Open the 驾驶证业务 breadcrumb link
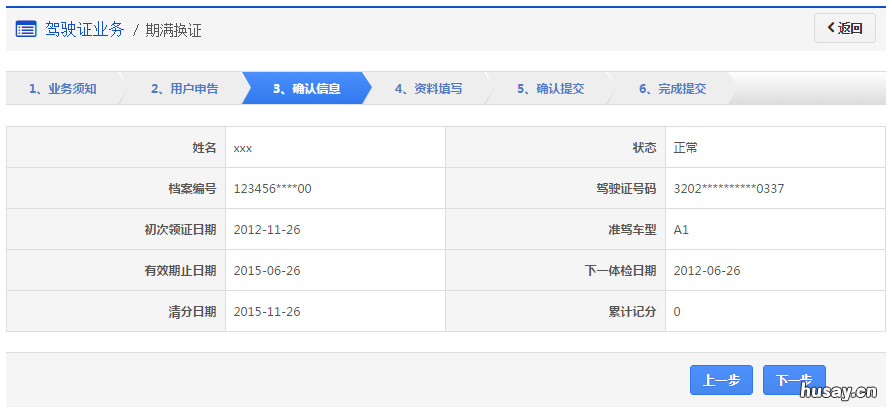Screen dimensions: 892x408 85,30
